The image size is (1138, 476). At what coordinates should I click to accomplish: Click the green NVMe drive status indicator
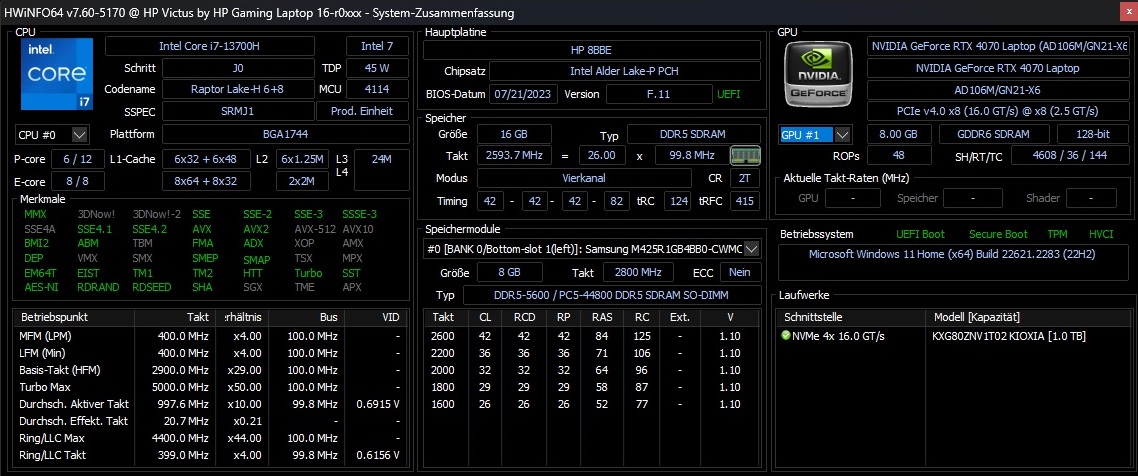[x=787, y=335]
